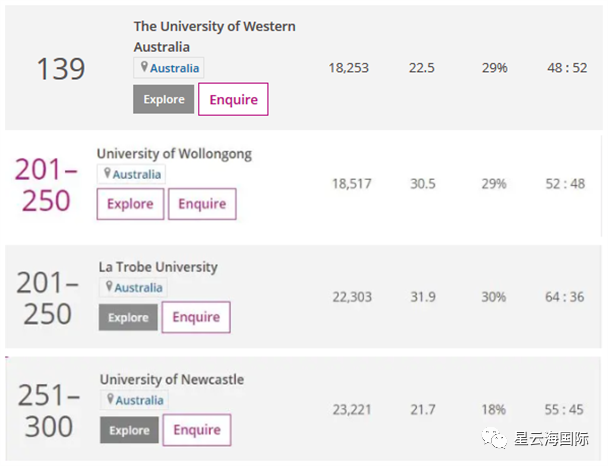Enquire about La Trobe University
The height and width of the screenshot is (466, 608).
tap(196, 317)
